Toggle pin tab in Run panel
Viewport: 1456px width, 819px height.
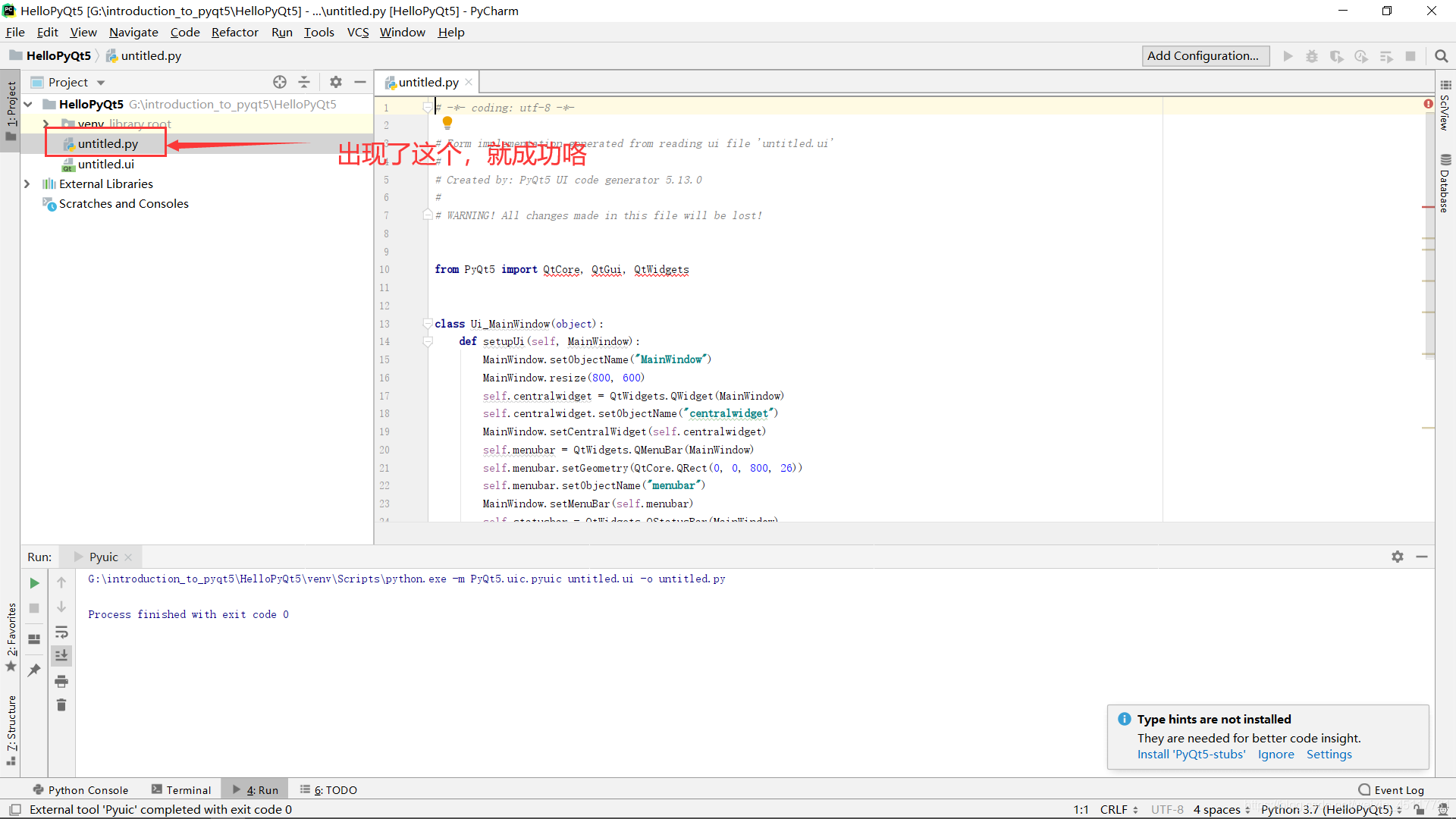click(34, 670)
